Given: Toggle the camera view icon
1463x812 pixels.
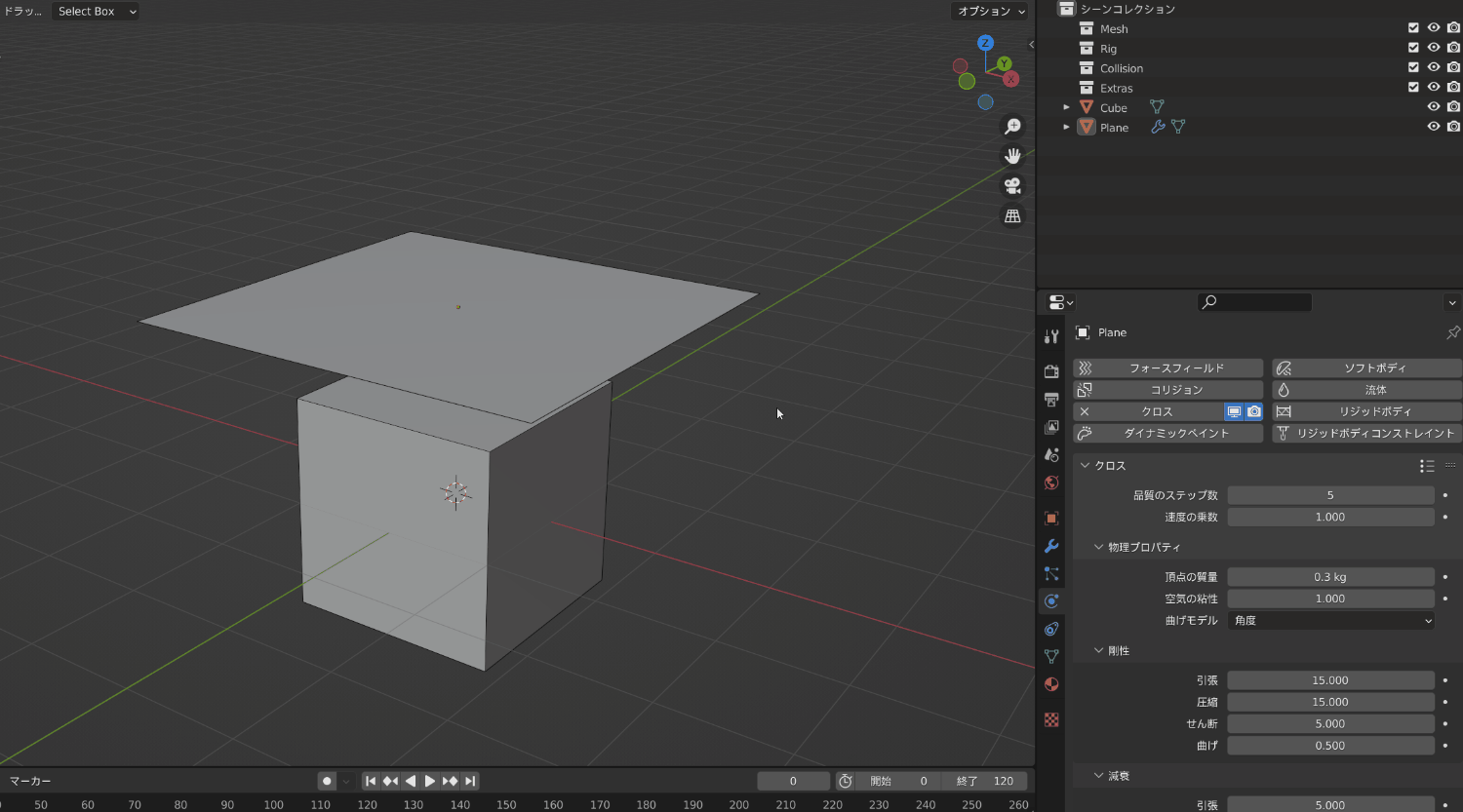Looking at the screenshot, I should (1013, 186).
